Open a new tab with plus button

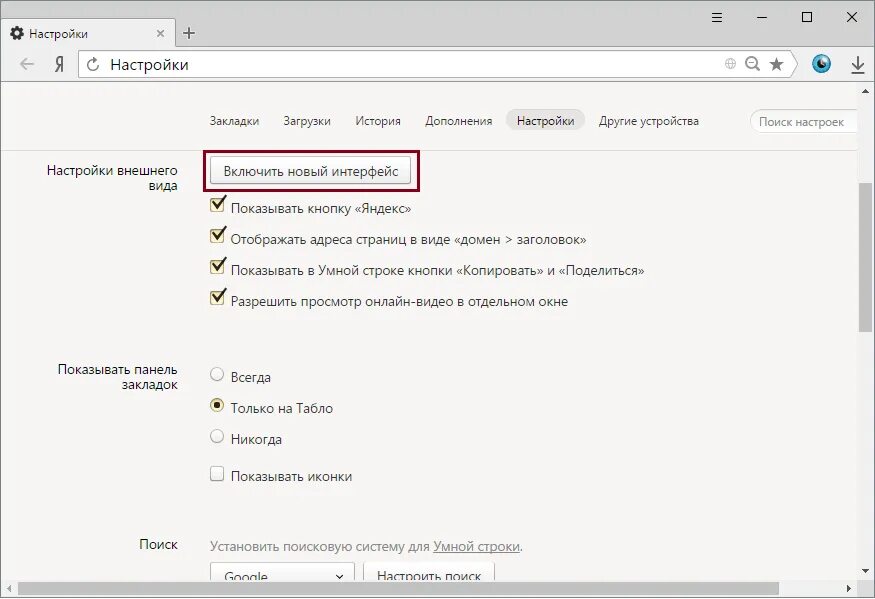coord(189,33)
